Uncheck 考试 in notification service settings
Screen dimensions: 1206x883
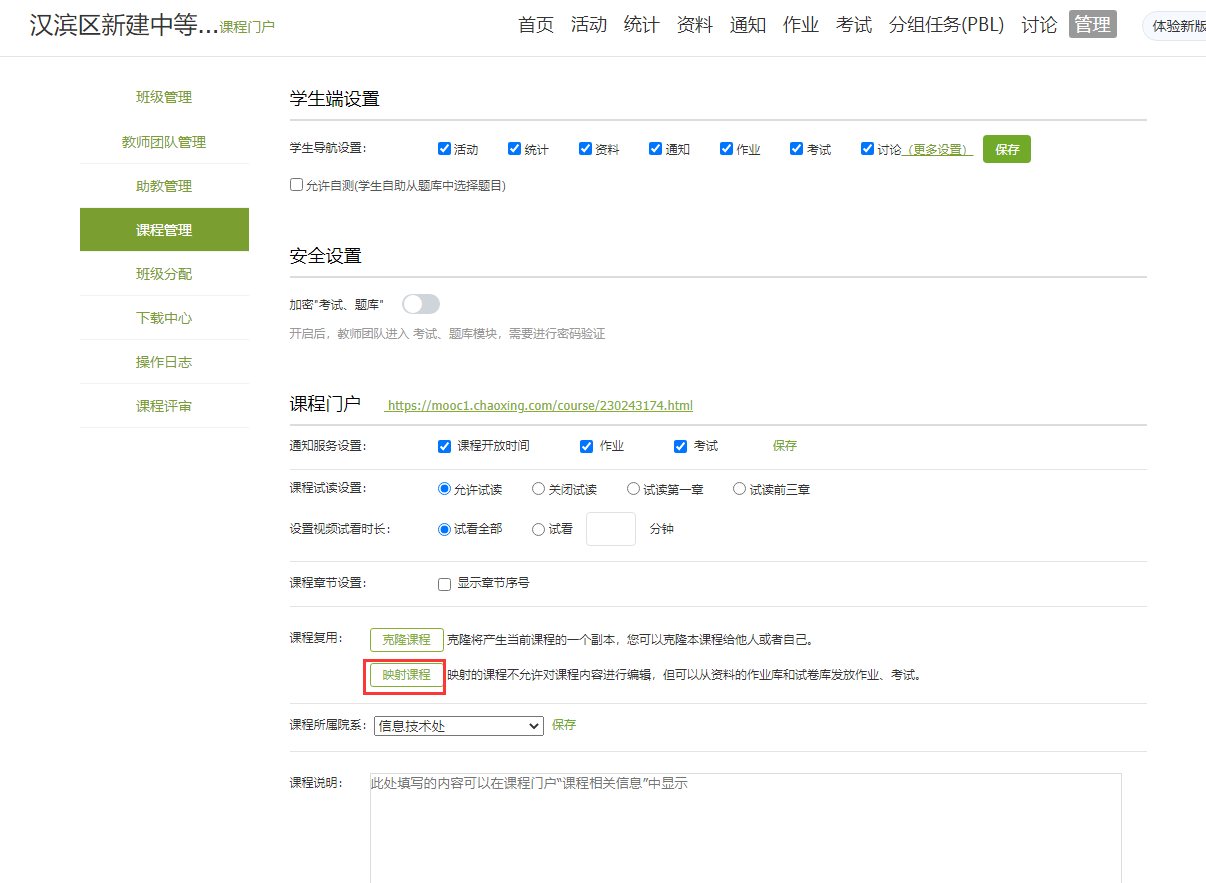(681, 446)
